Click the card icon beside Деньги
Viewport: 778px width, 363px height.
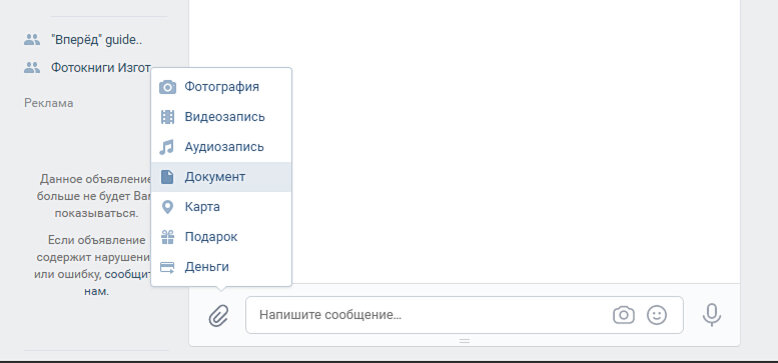pos(167,267)
